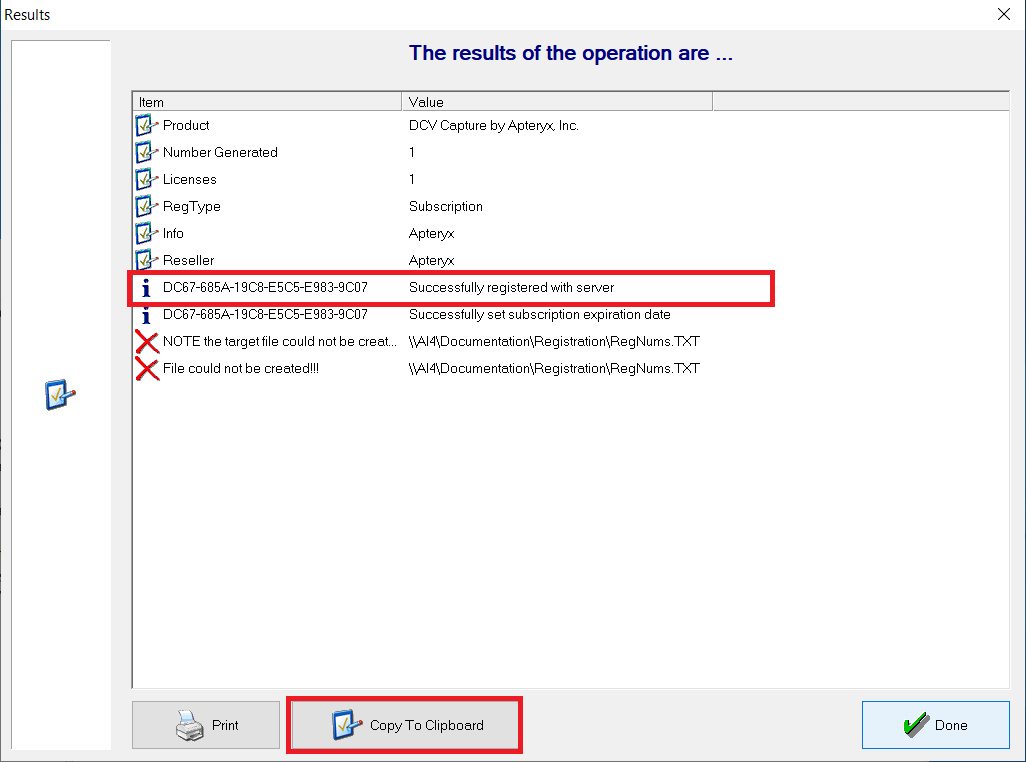This screenshot has height=762, width=1026.
Task: Select the Successfully set subscription expiration date entry
Action: (540, 315)
